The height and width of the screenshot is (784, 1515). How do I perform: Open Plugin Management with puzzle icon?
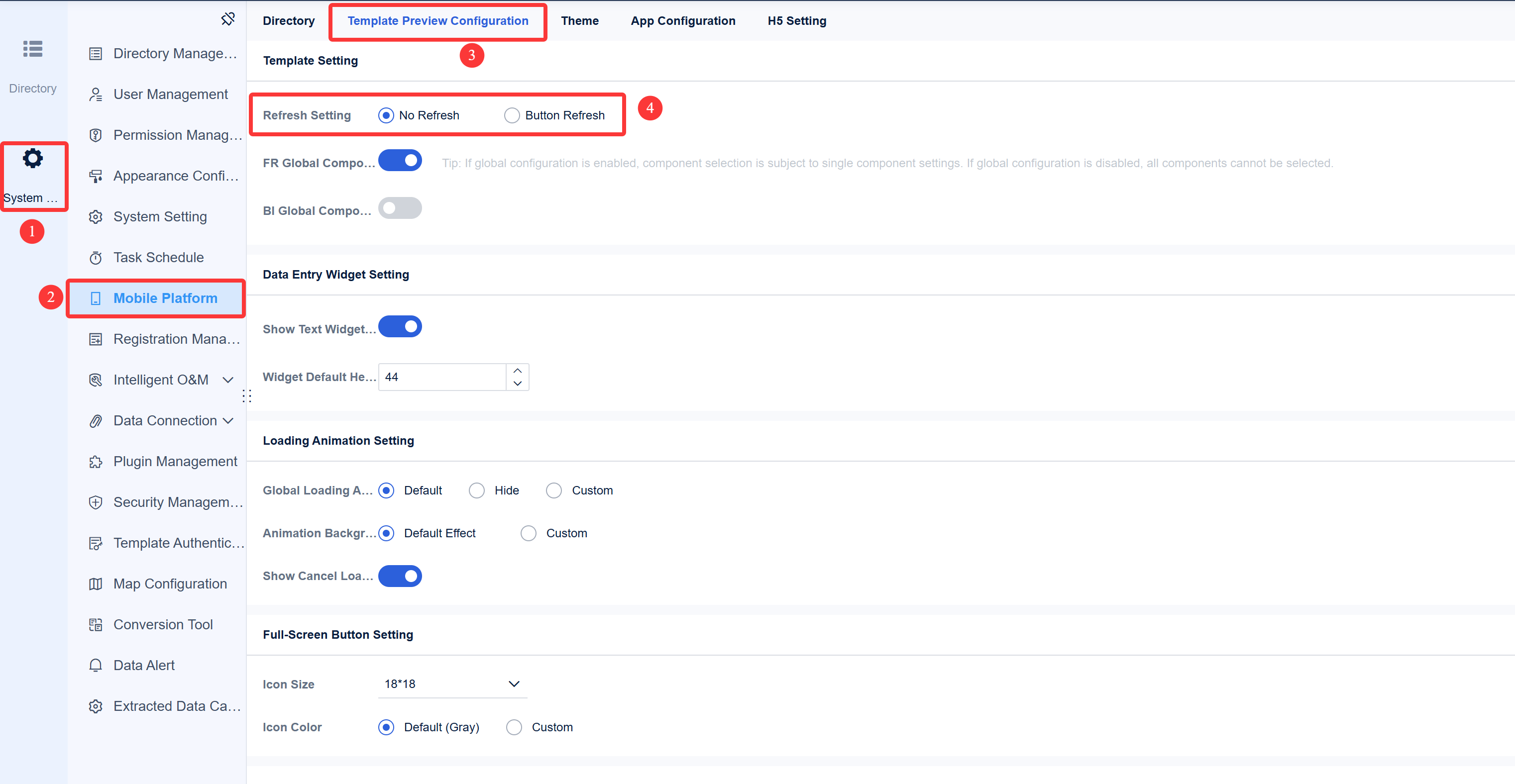[x=175, y=461]
